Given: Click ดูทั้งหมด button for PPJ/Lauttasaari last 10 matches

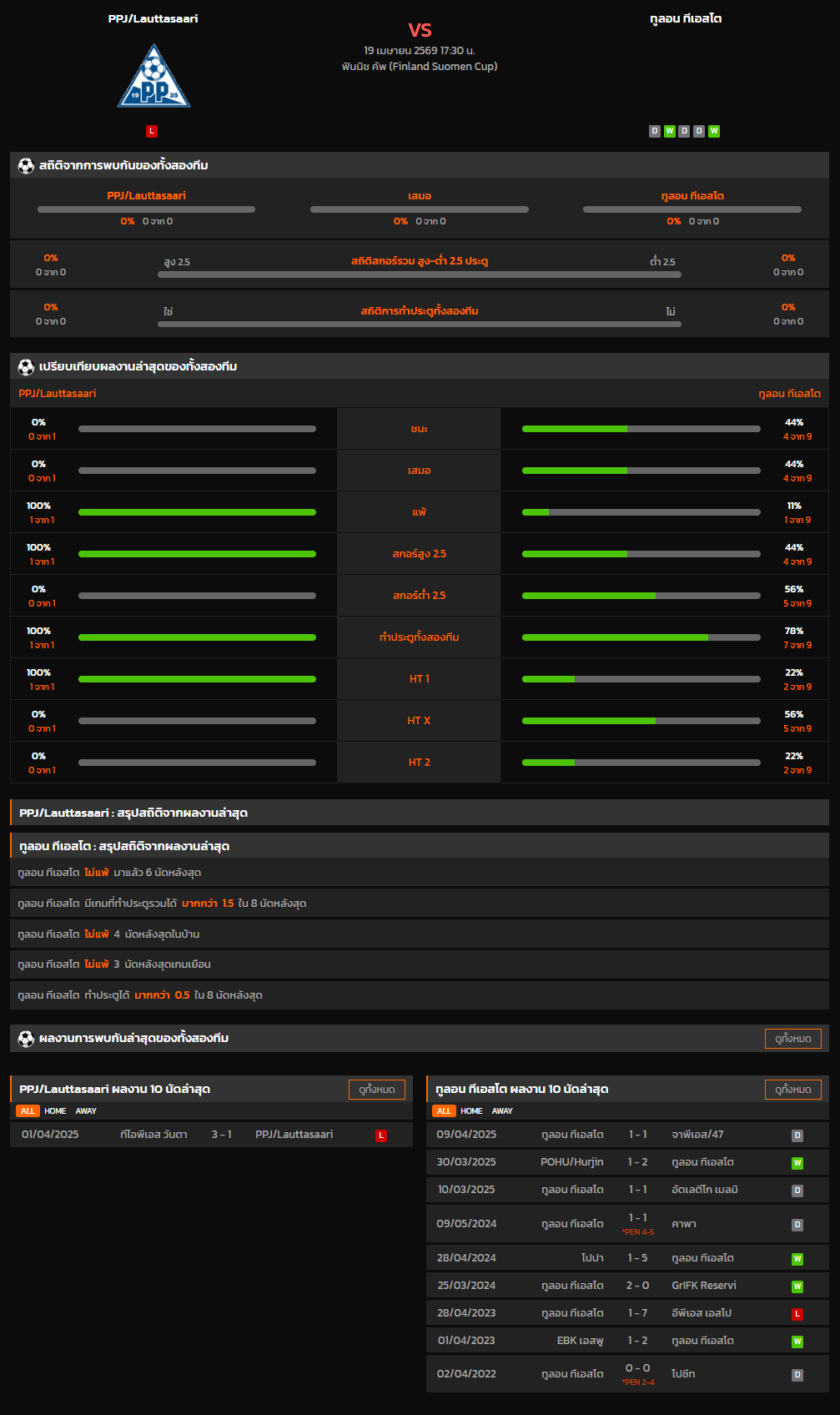Looking at the screenshot, I should click(x=376, y=1090).
